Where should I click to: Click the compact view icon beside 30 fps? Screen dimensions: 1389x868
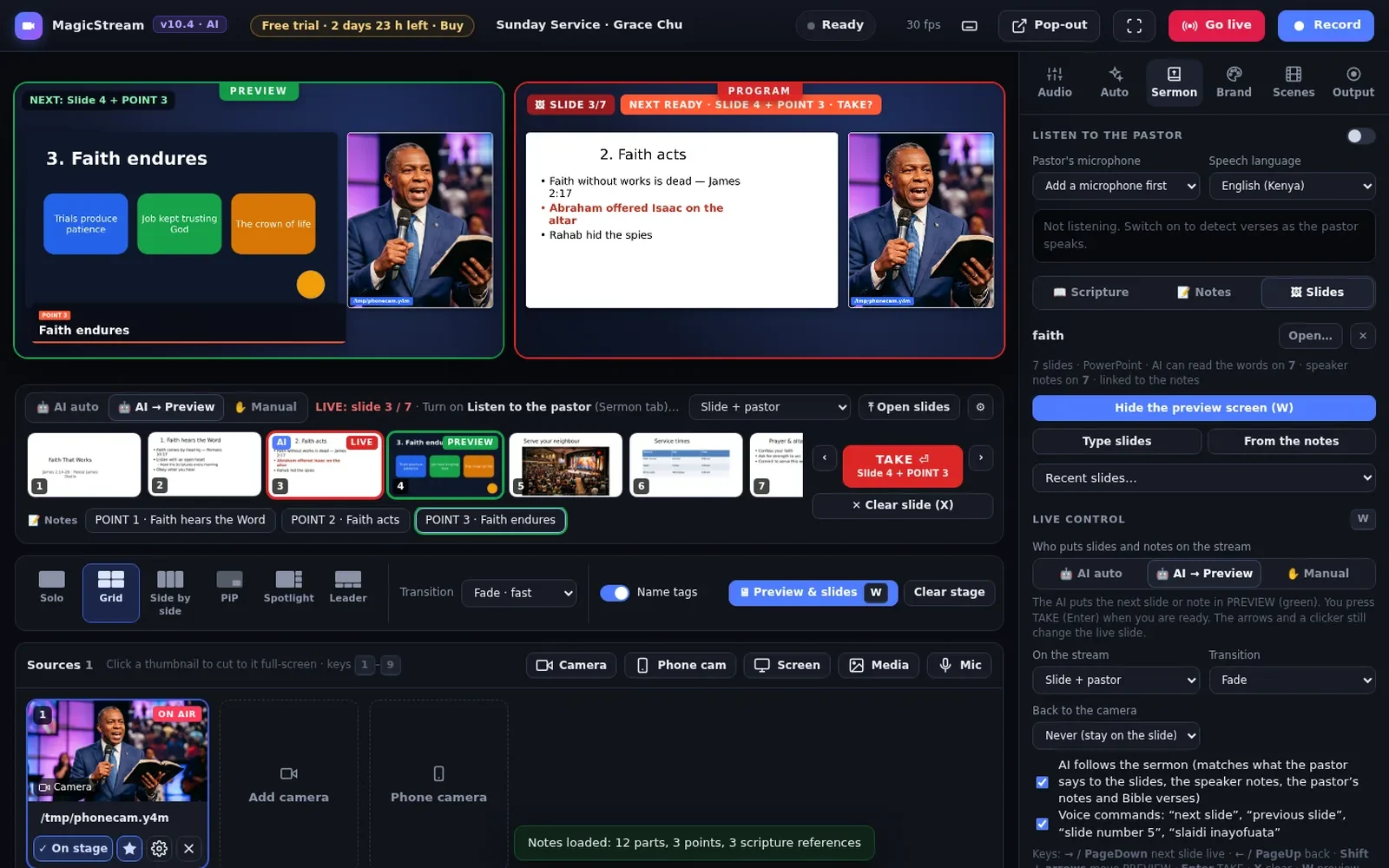pos(970,26)
